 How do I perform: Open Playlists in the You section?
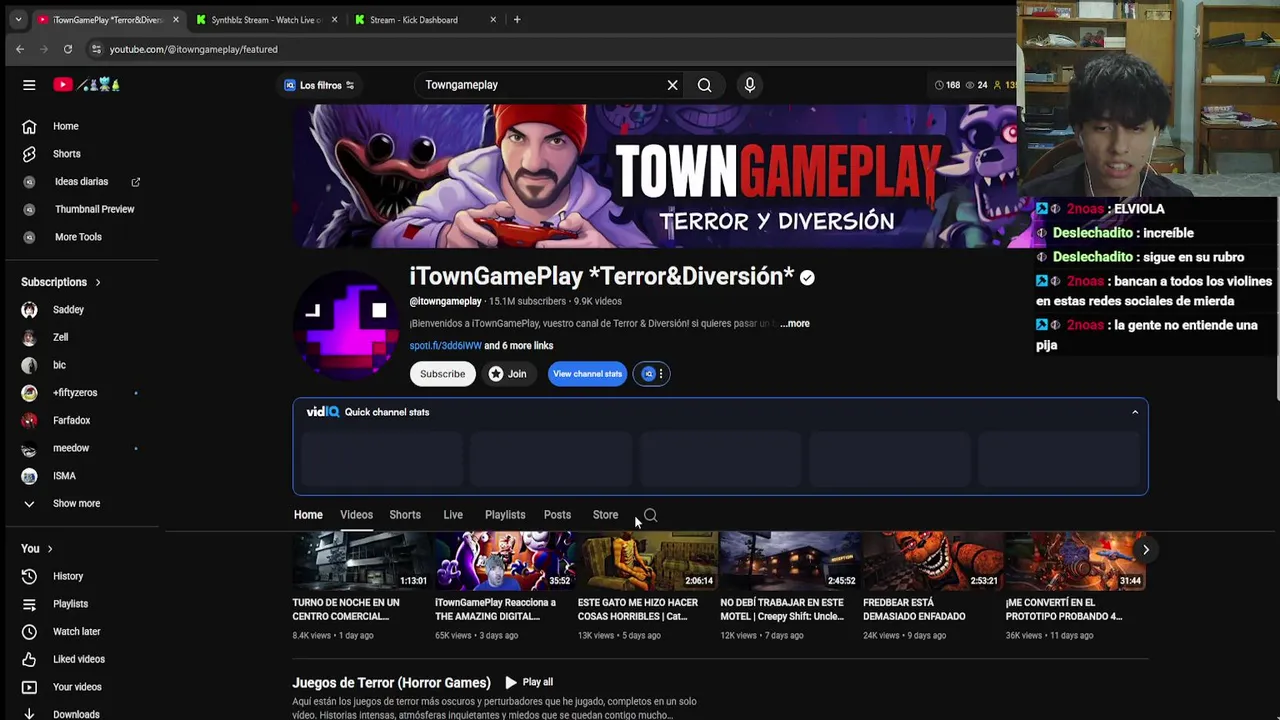point(70,604)
